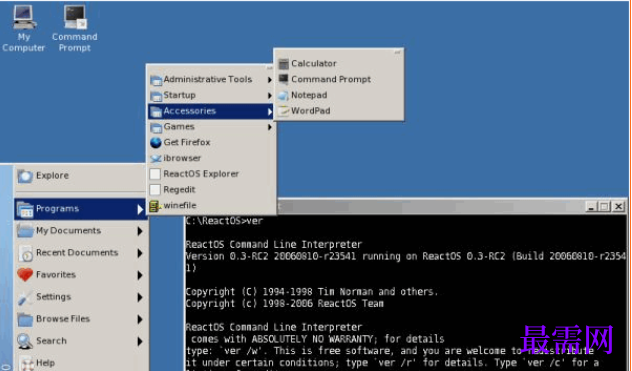Viewport: 632px width, 371px height.
Task: Click the Games folder icon
Action: [156, 127]
